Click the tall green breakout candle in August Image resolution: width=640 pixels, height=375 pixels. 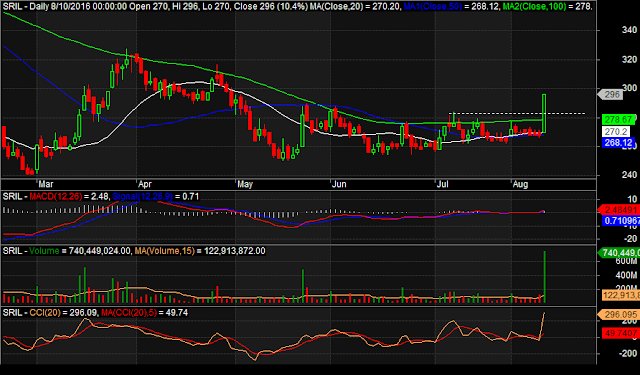point(544,113)
